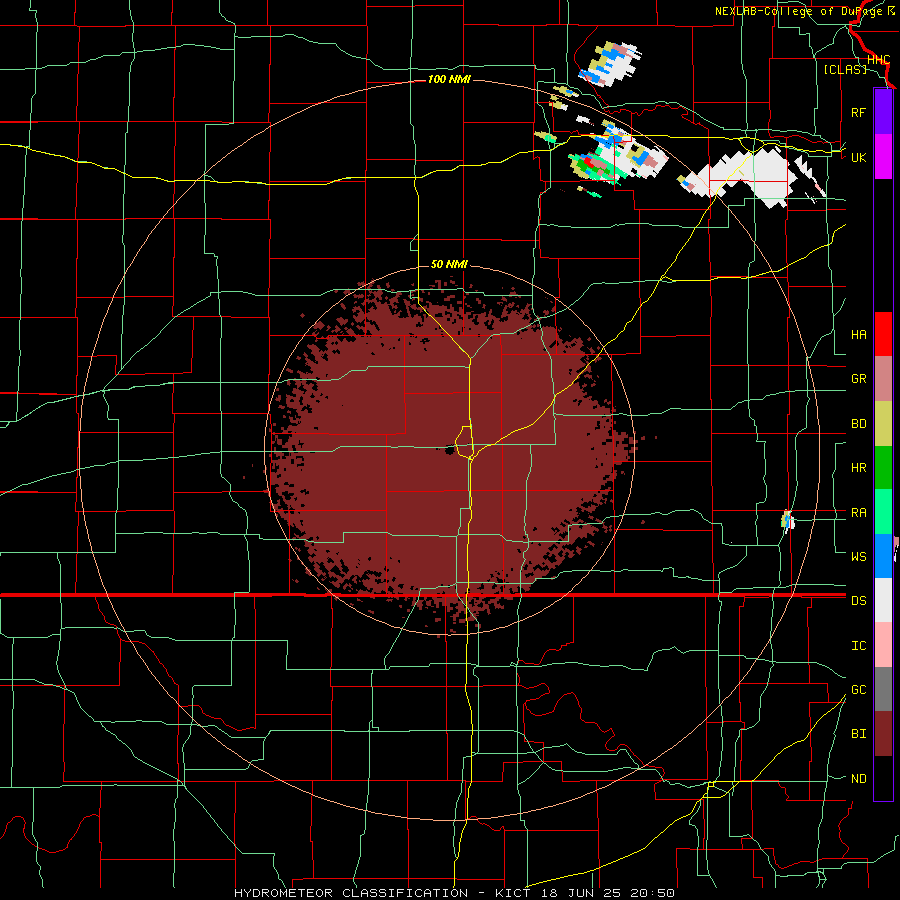Select the GC legend label
The height and width of the screenshot is (900, 900).
point(858,689)
